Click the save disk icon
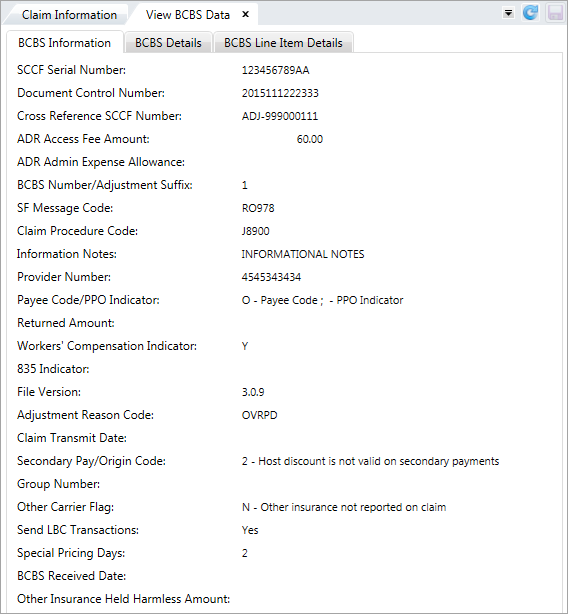Image resolution: width=568 pixels, height=614 pixels. pos(555,13)
